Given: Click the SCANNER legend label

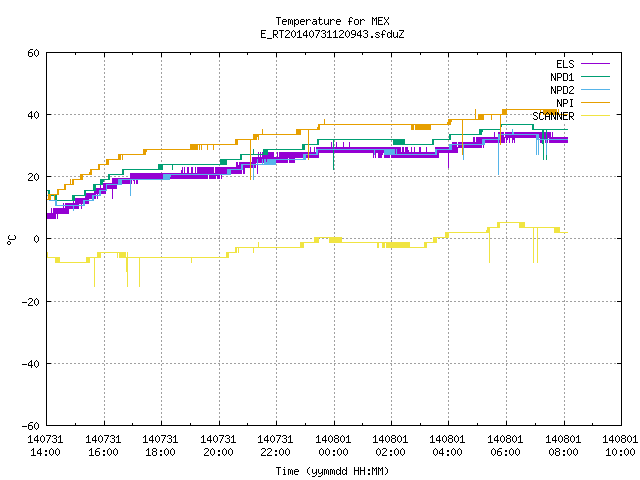Looking at the screenshot, I should [x=553, y=116].
